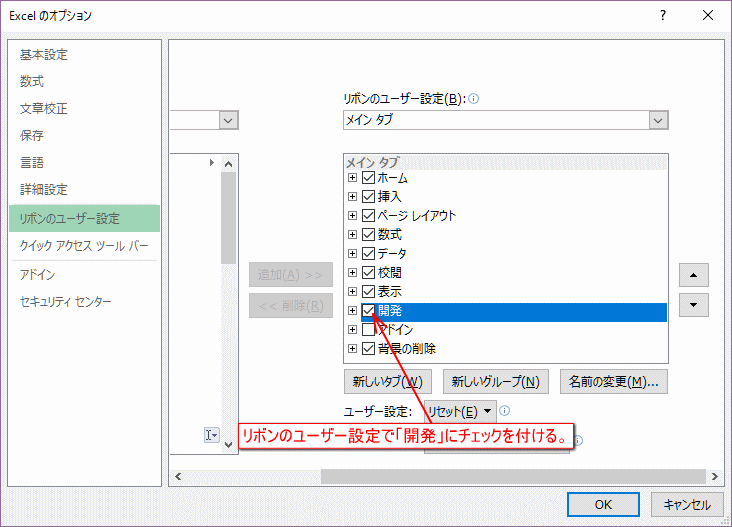732x527 pixels.
Task: Click the 名前の変更(M)... button
Action: (613, 381)
